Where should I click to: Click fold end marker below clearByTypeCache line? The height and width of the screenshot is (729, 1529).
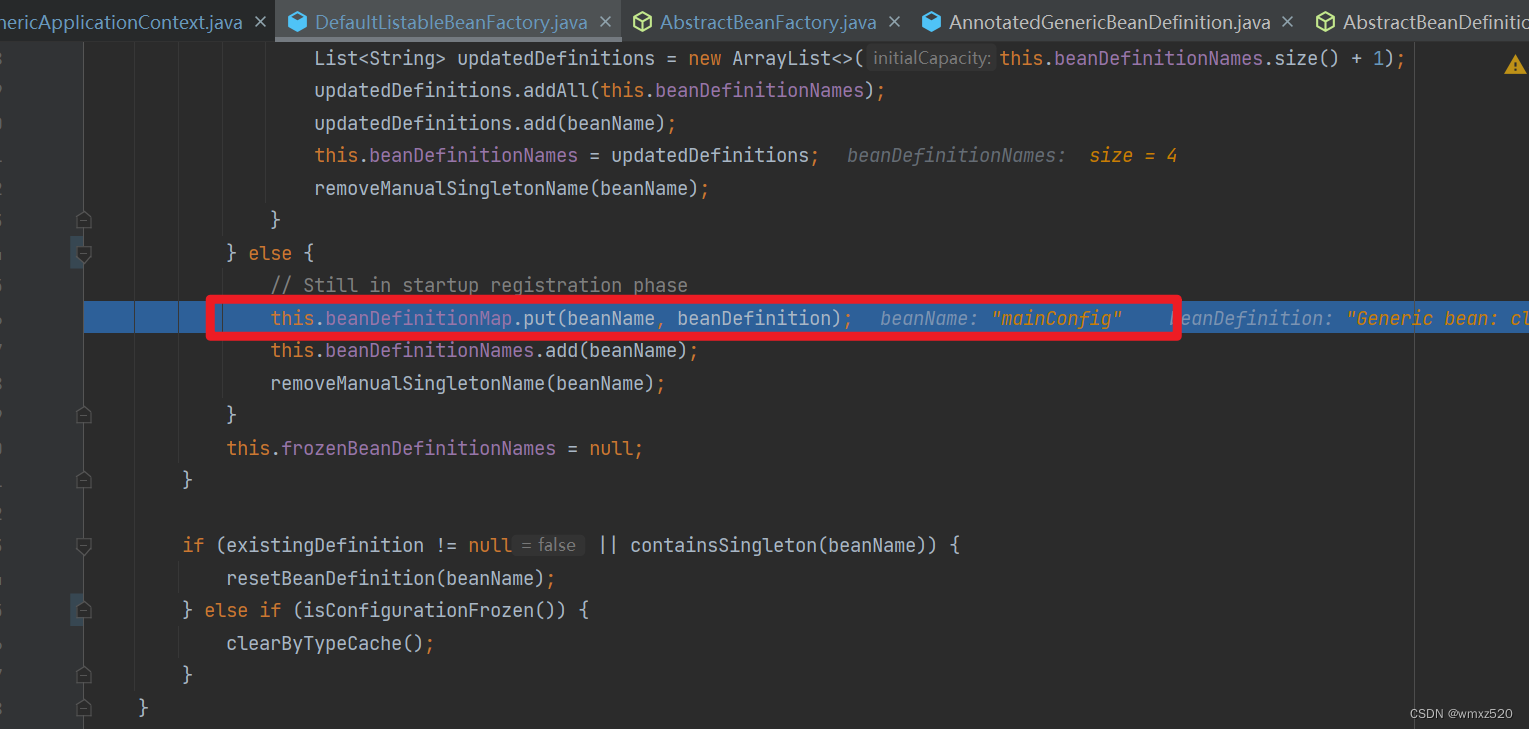pyautogui.click(x=84, y=675)
